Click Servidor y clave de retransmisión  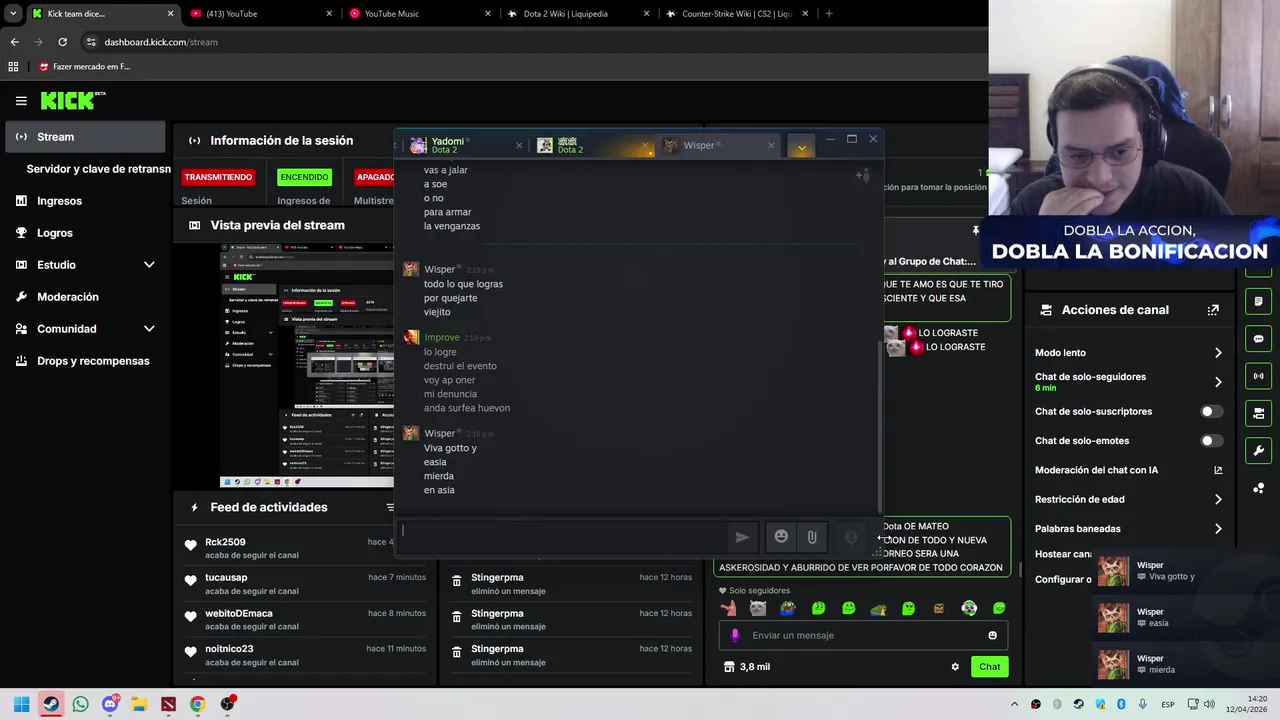98,169
